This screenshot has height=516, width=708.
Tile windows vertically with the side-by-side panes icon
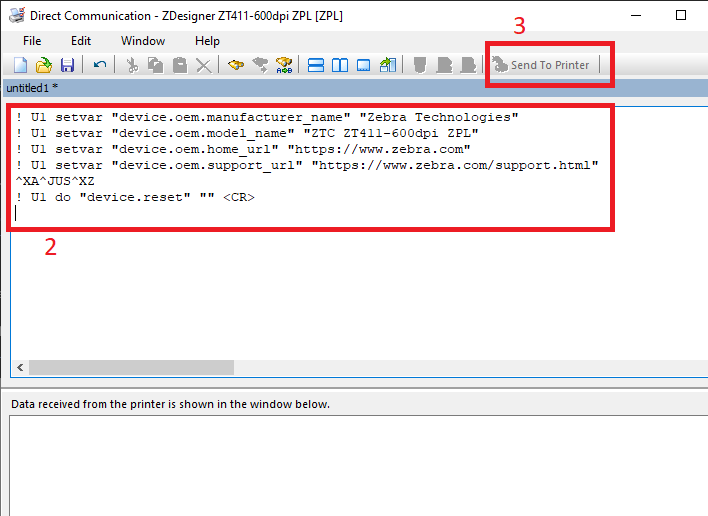click(x=340, y=65)
